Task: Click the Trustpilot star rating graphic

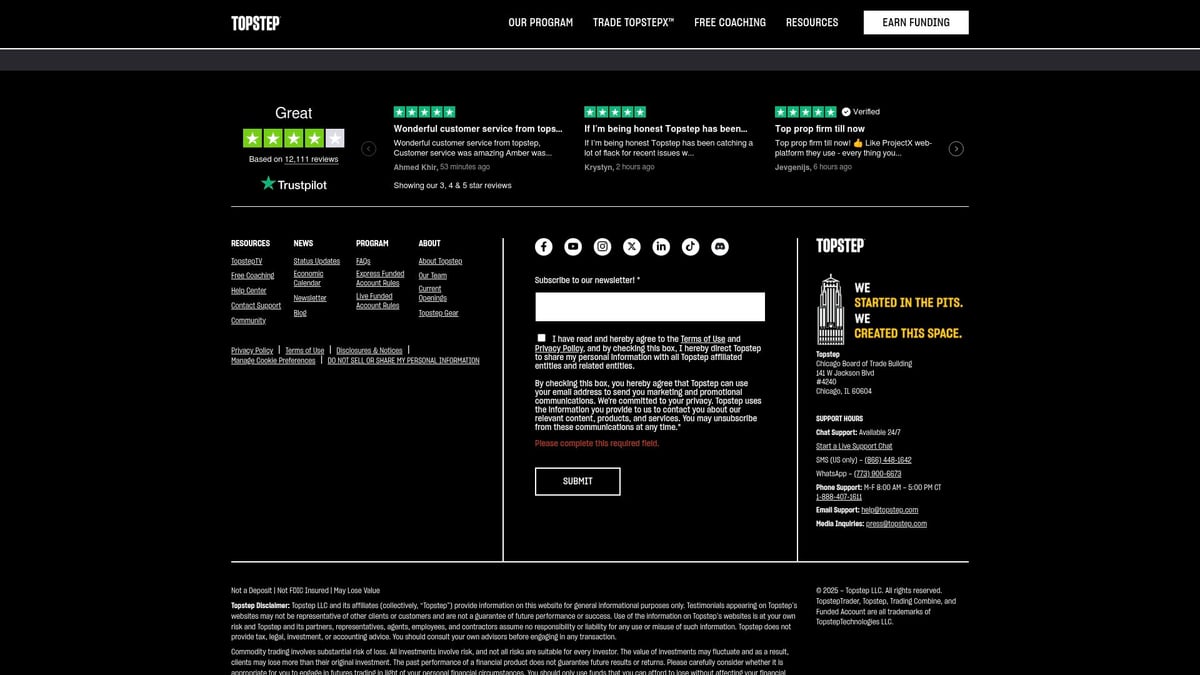Action: pyautogui.click(x=293, y=139)
